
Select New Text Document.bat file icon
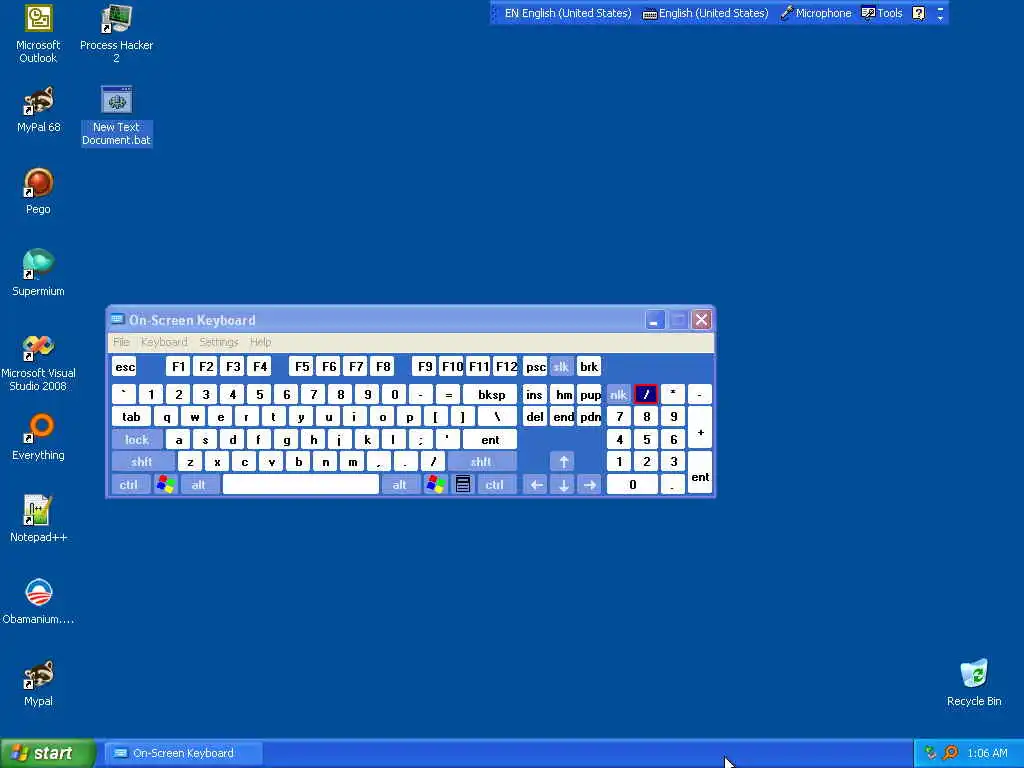116,116
